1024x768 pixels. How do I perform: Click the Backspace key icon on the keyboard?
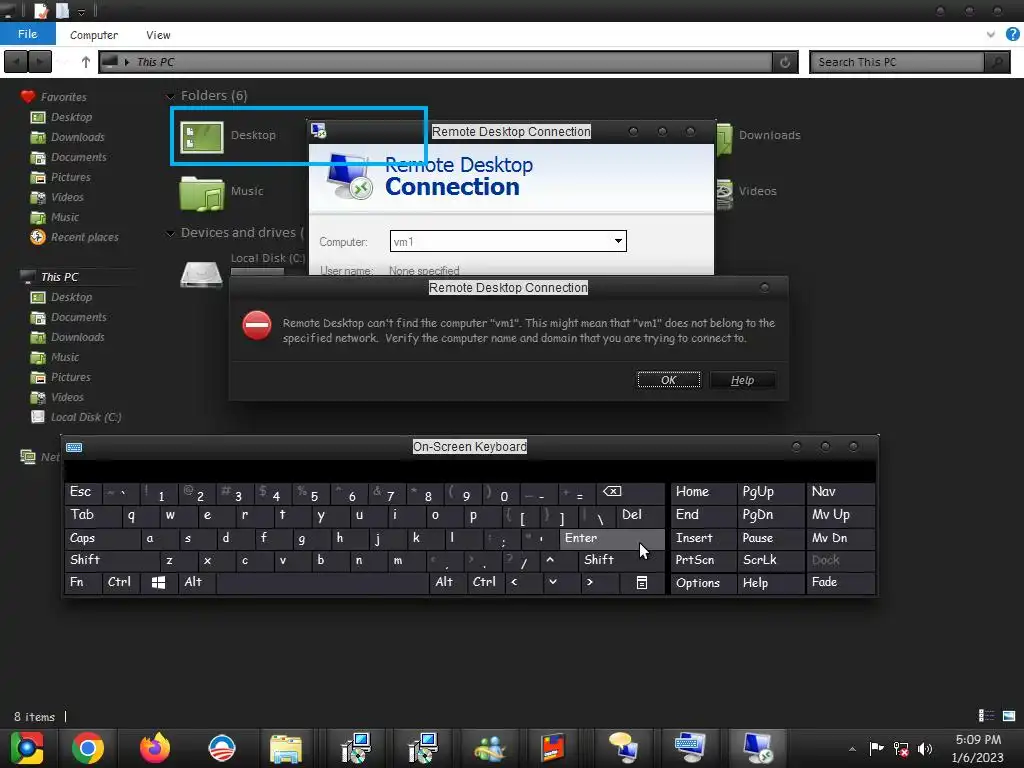[630, 492]
